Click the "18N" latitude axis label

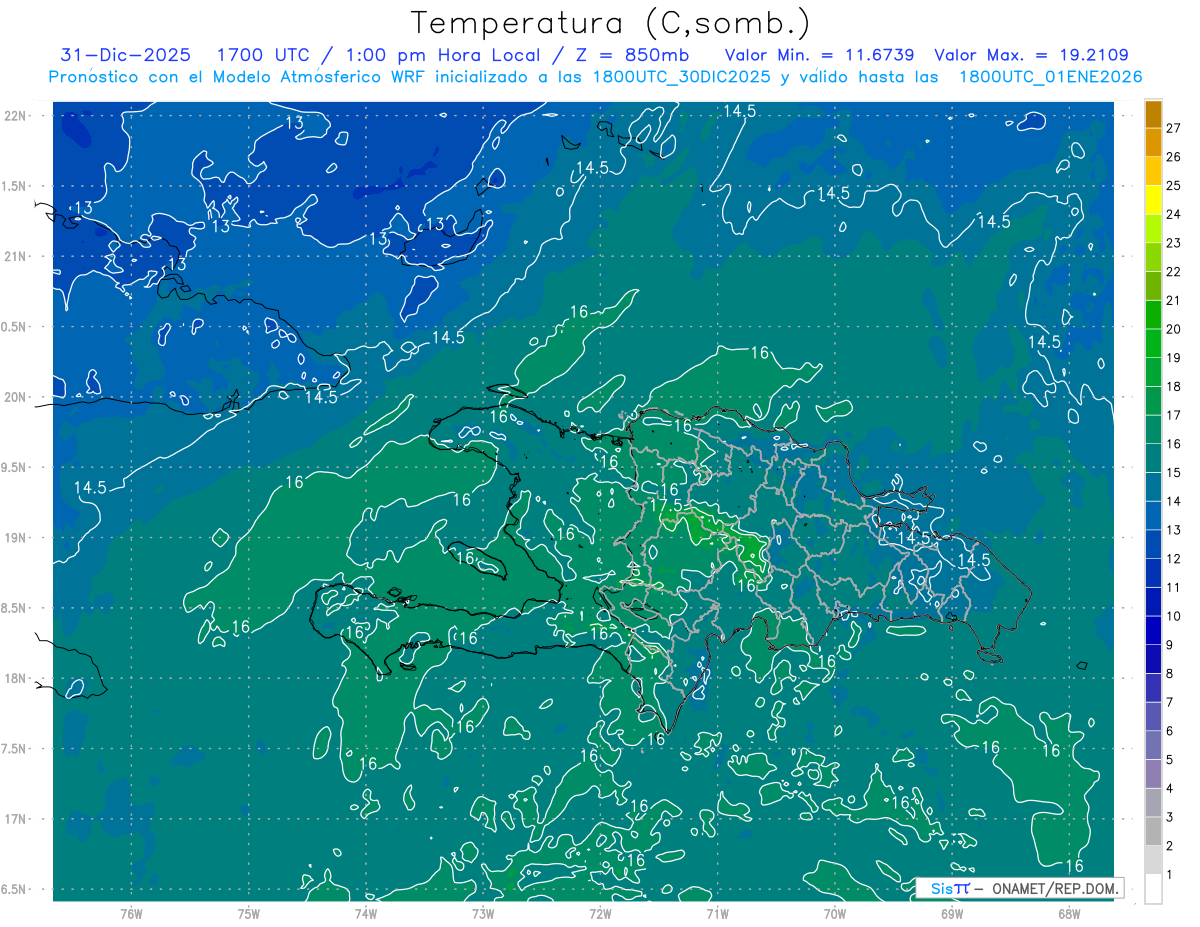pos(17,678)
